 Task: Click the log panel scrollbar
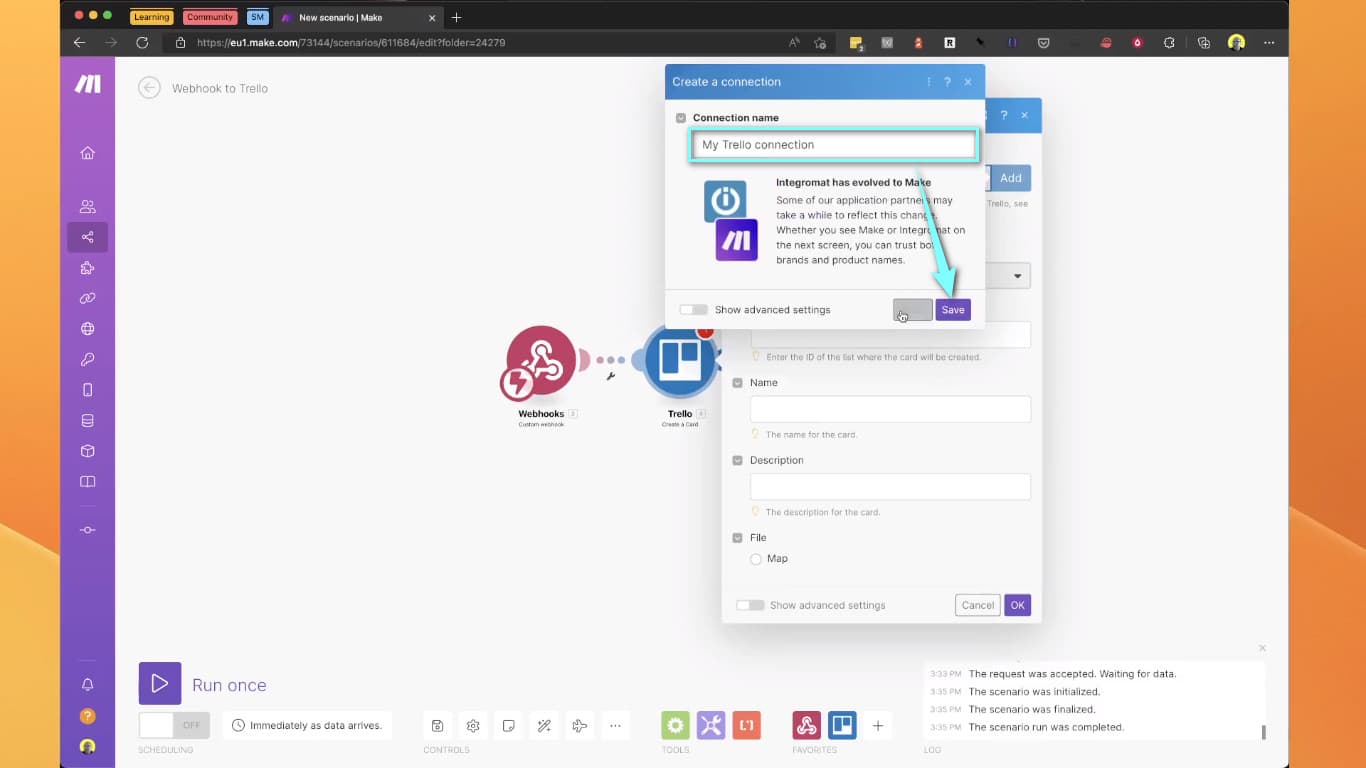pyautogui.click(x=1263, y=732)
